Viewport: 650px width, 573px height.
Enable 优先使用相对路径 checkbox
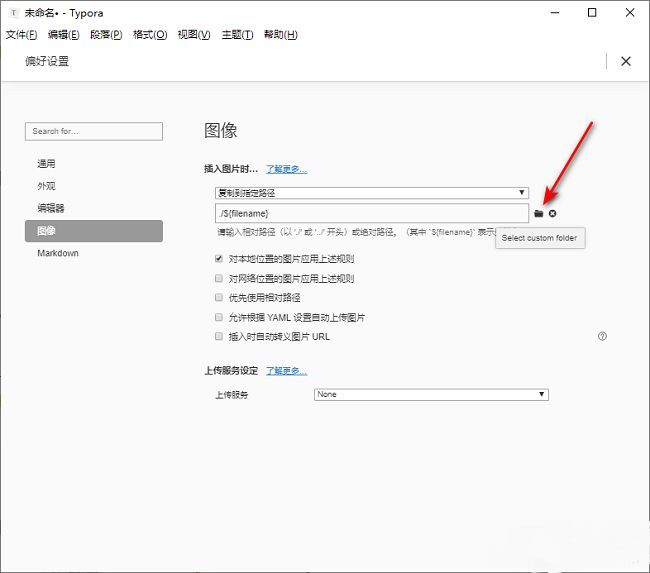click(x=219, y=298)
